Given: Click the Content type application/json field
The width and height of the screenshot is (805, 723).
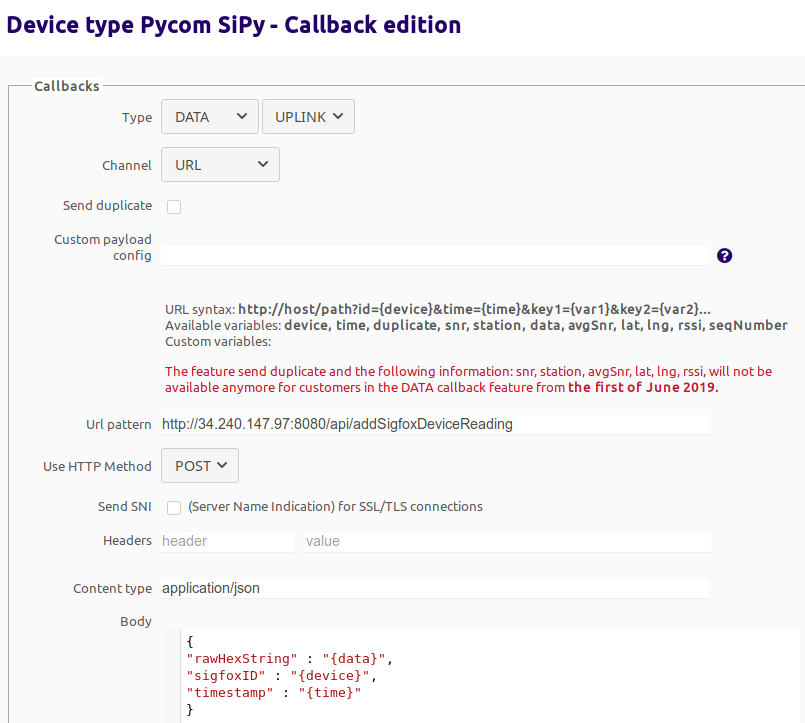Looking at the screenshot, I should point(434,588).
